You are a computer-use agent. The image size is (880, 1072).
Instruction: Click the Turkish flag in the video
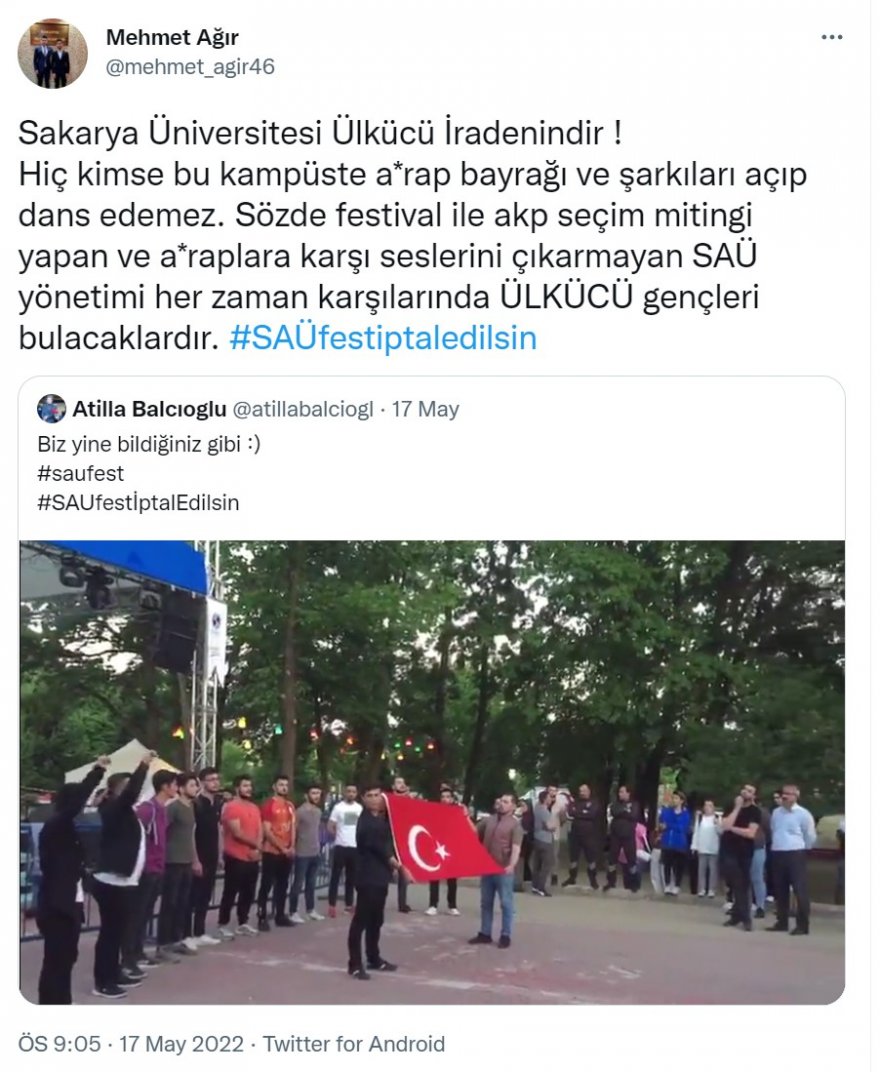[x=442, y=838]
